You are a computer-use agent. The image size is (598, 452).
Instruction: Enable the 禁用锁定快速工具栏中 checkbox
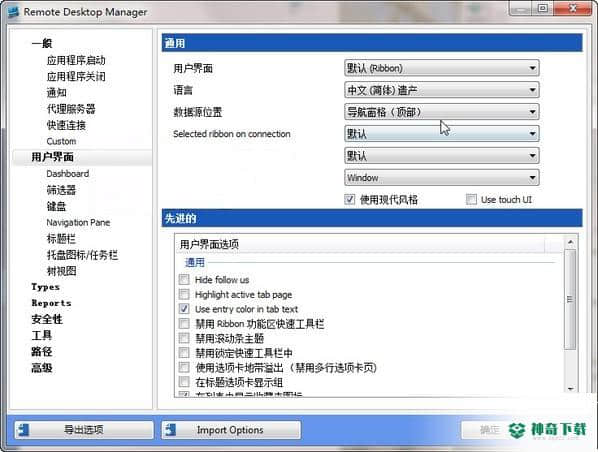click(184, 353)
